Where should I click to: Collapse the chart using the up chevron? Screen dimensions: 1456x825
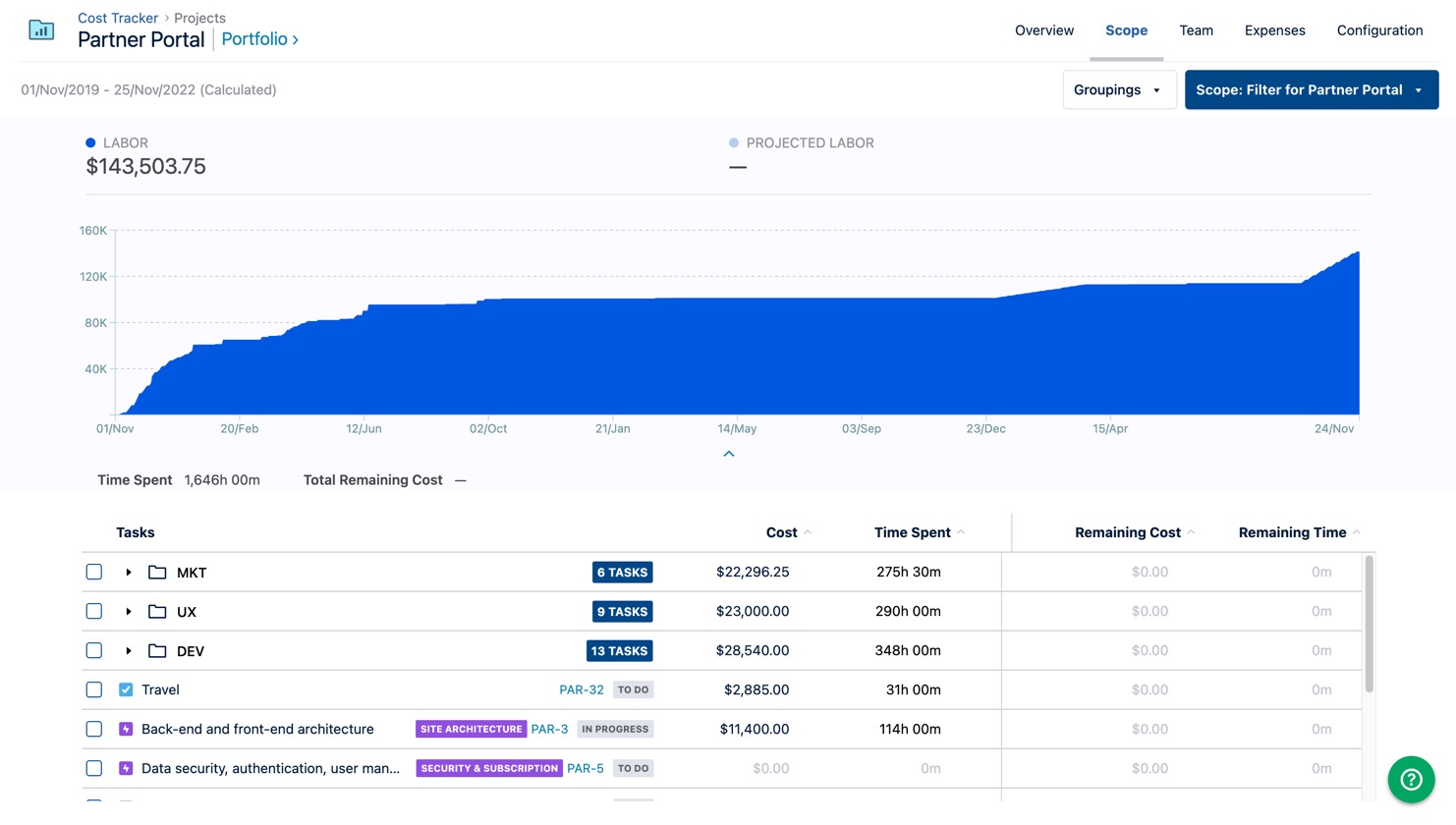[729, 454]
